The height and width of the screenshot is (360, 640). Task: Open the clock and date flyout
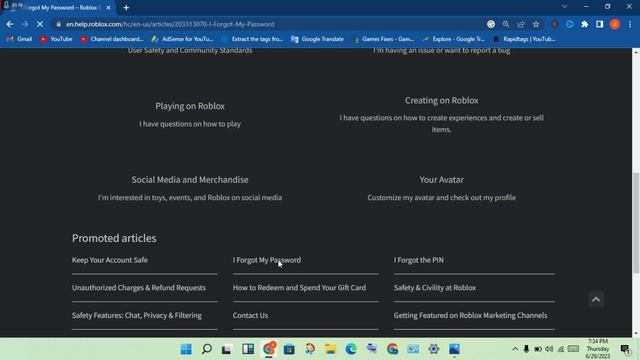coord(598,349)
